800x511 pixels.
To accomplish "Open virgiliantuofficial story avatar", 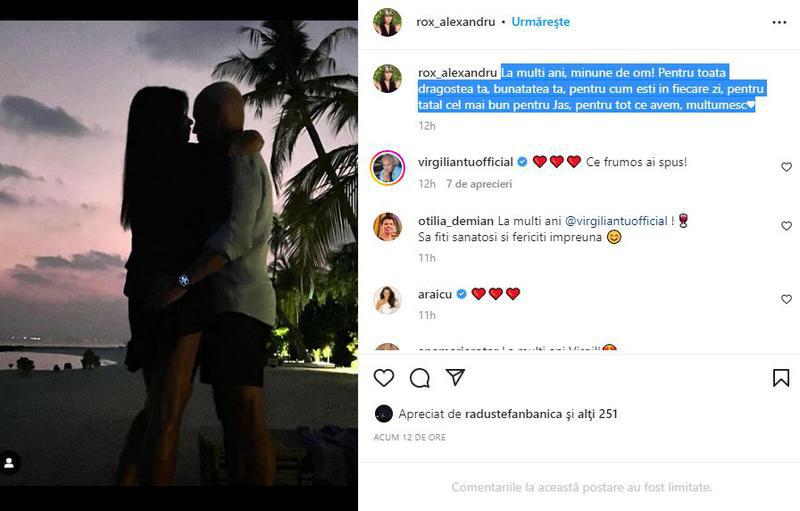I will (387, 168).
